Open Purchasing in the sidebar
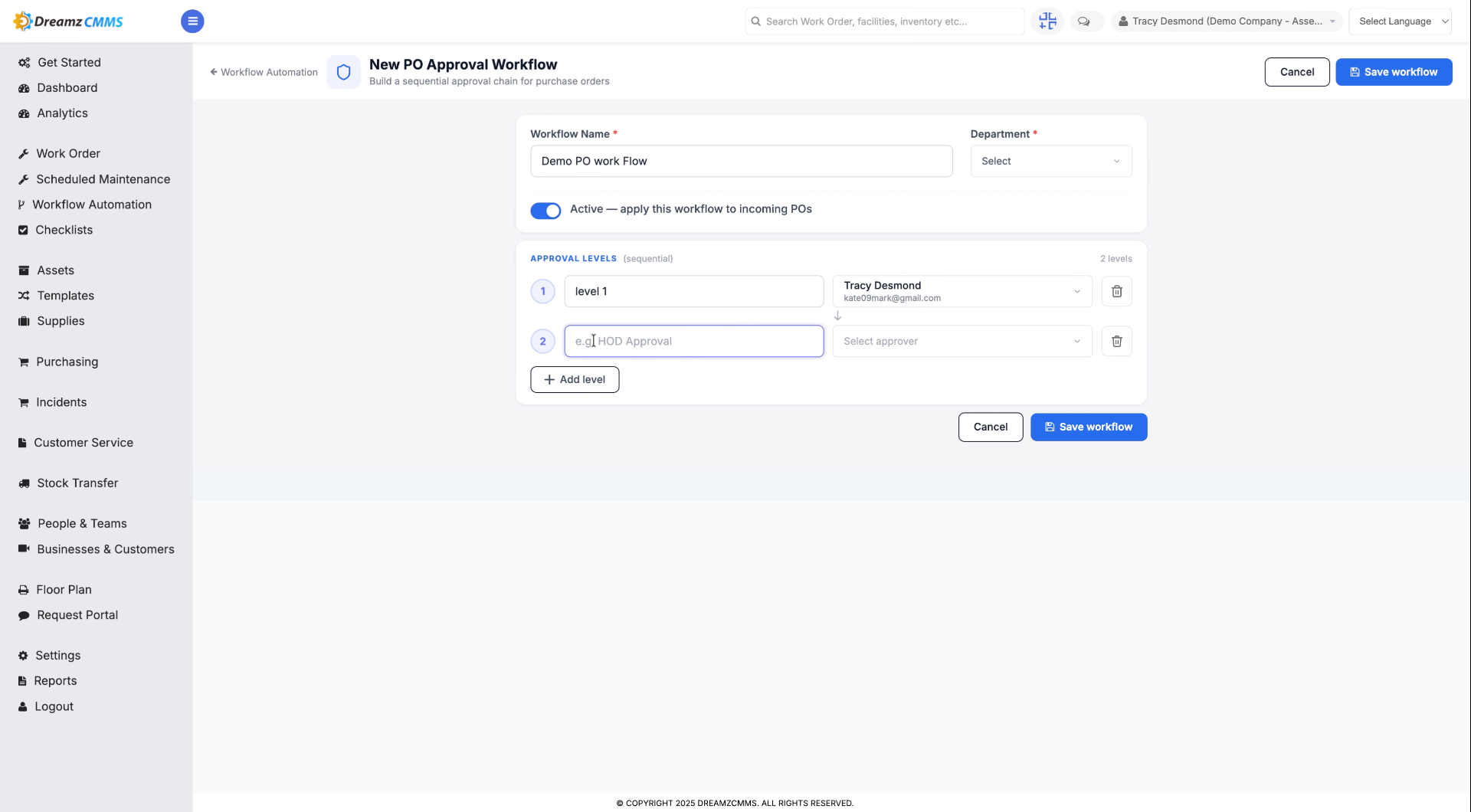The image size is (1471, 812). coord(67,362)
